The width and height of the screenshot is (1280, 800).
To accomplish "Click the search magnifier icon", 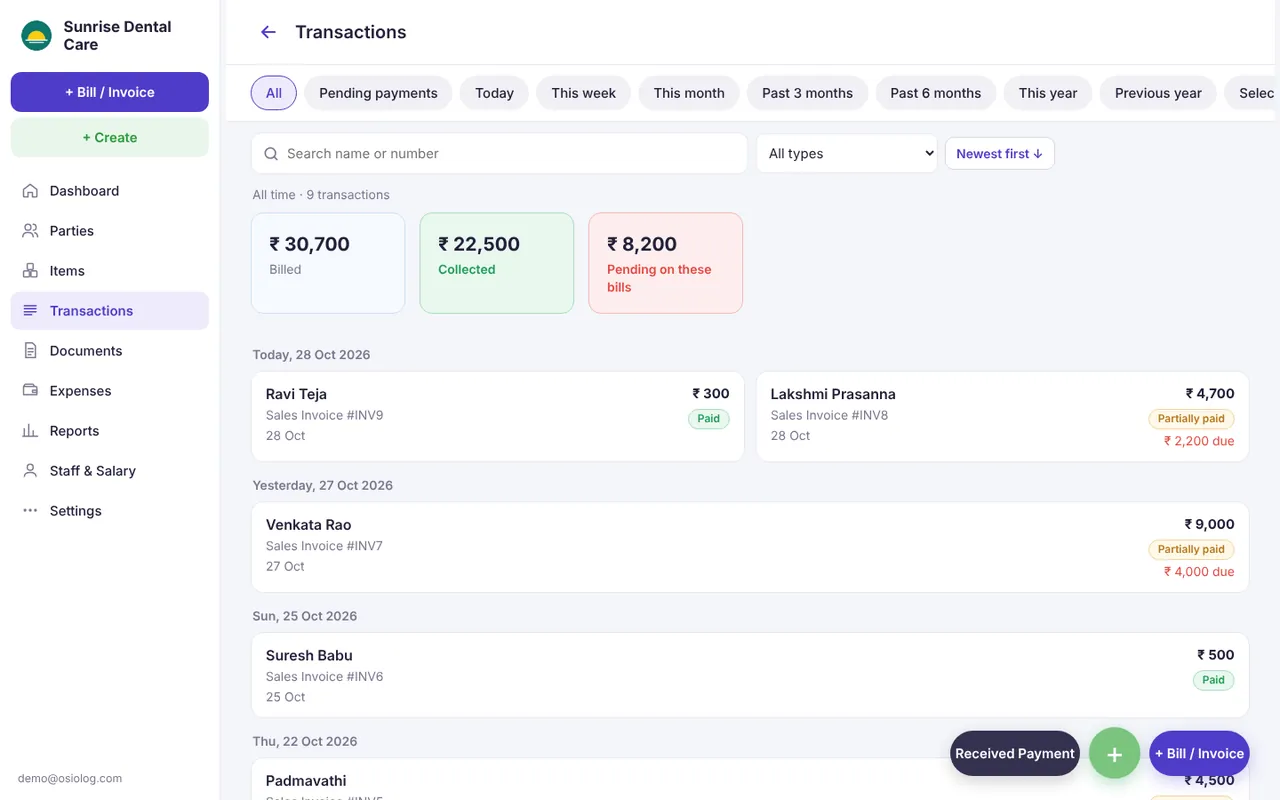I will pos(271,154).
